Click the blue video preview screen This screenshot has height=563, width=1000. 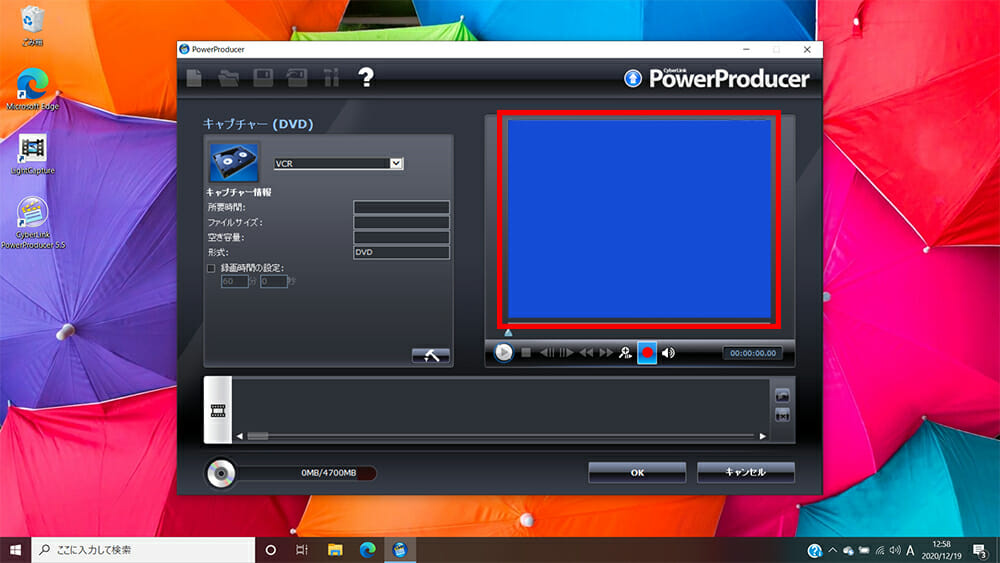tap(639, 219)
